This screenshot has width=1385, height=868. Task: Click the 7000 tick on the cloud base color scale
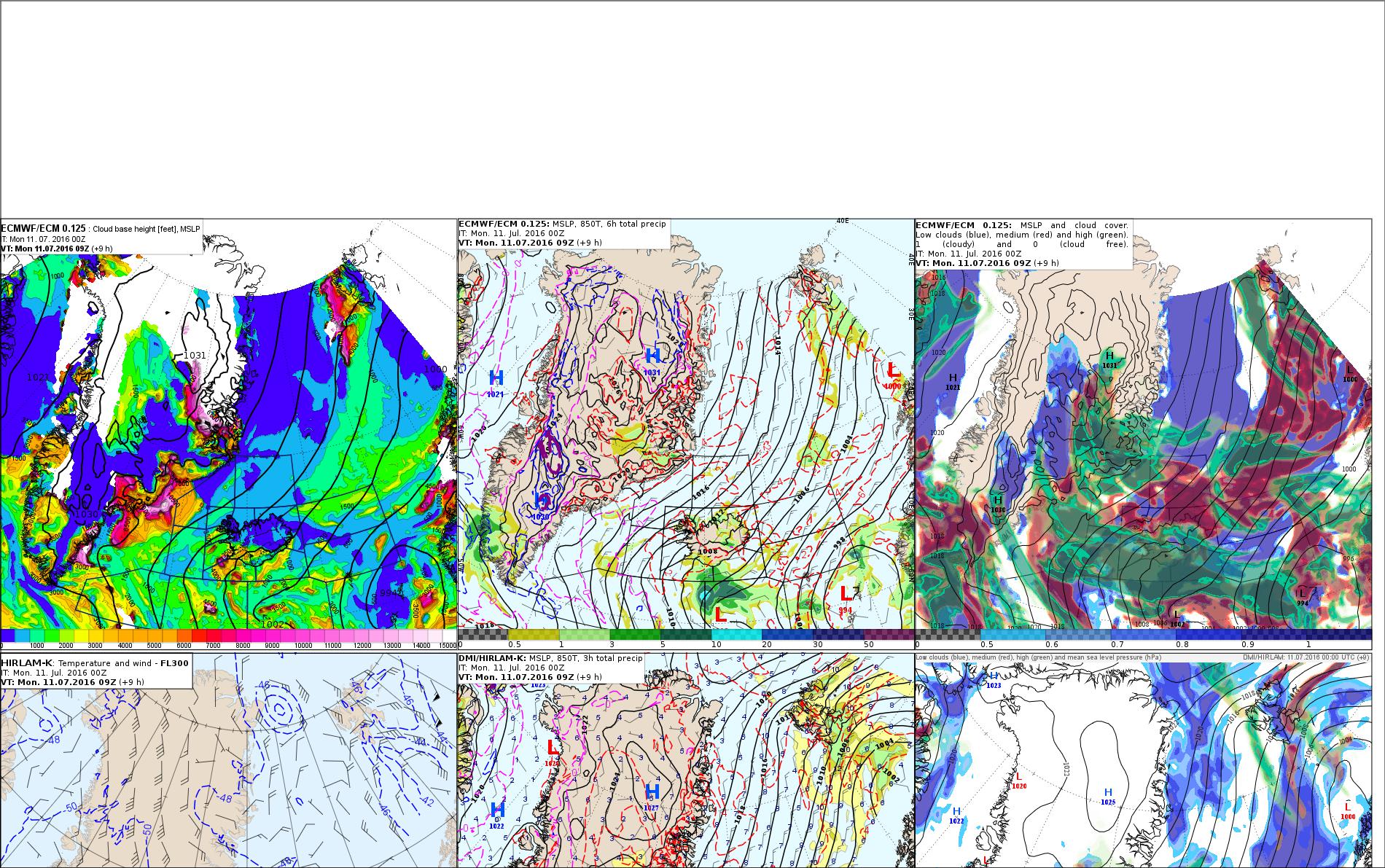[213, 646]
